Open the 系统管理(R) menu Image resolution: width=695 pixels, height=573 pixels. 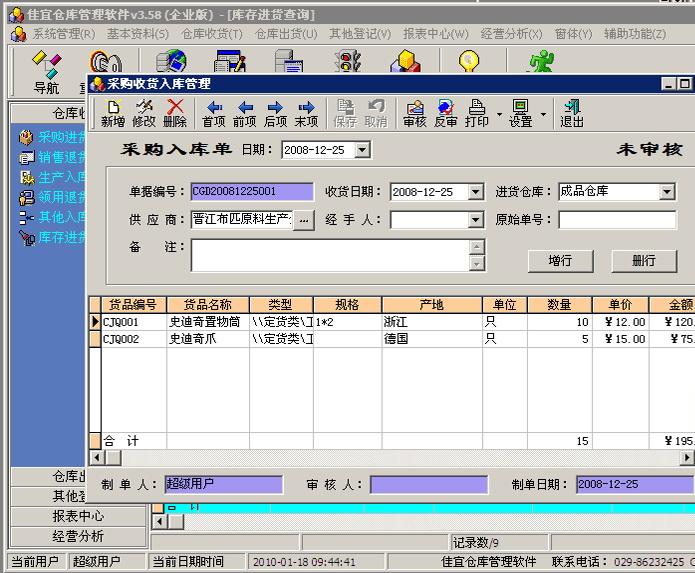64,34
